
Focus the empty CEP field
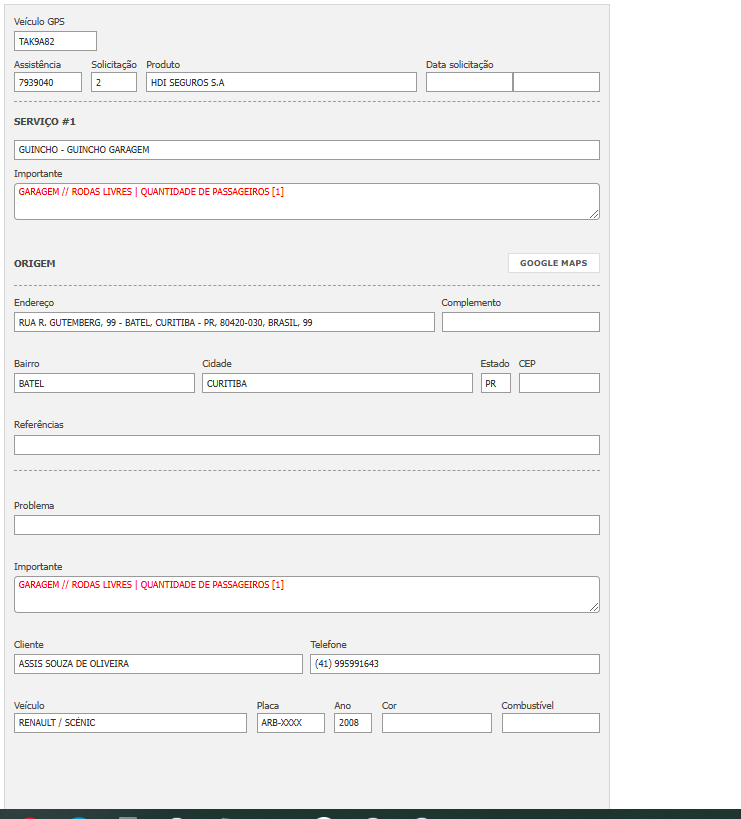click(559, 383)
